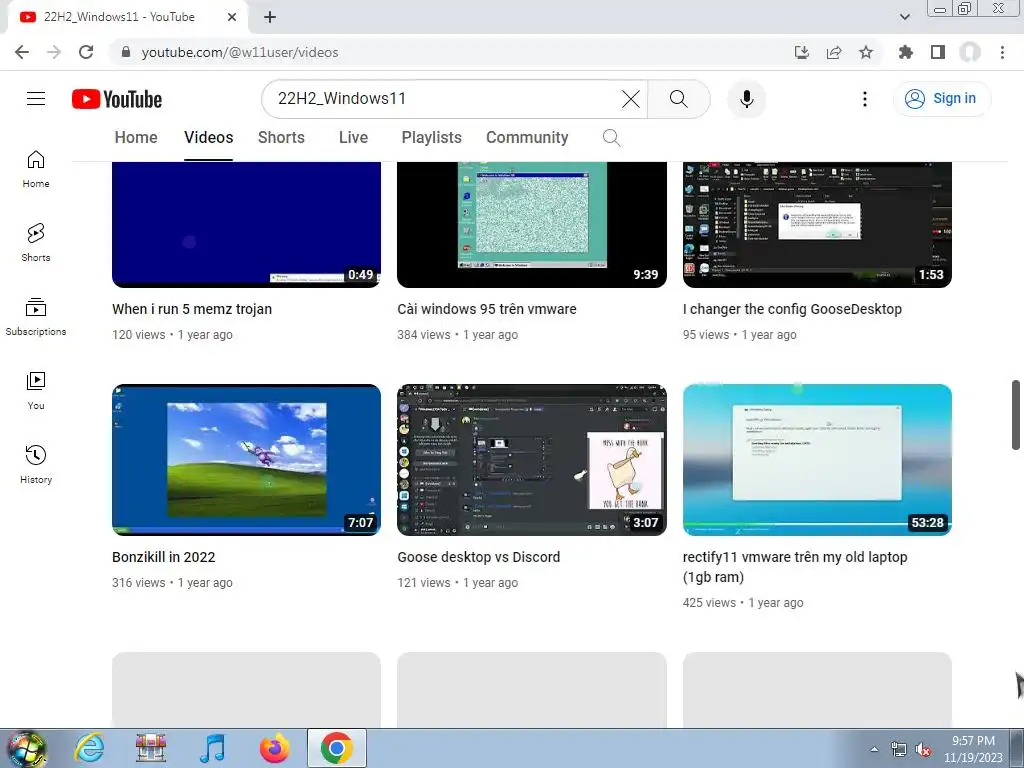1024x768 pixels.
Task: Show hidden tray icons arrow
Action: (874, 750)
